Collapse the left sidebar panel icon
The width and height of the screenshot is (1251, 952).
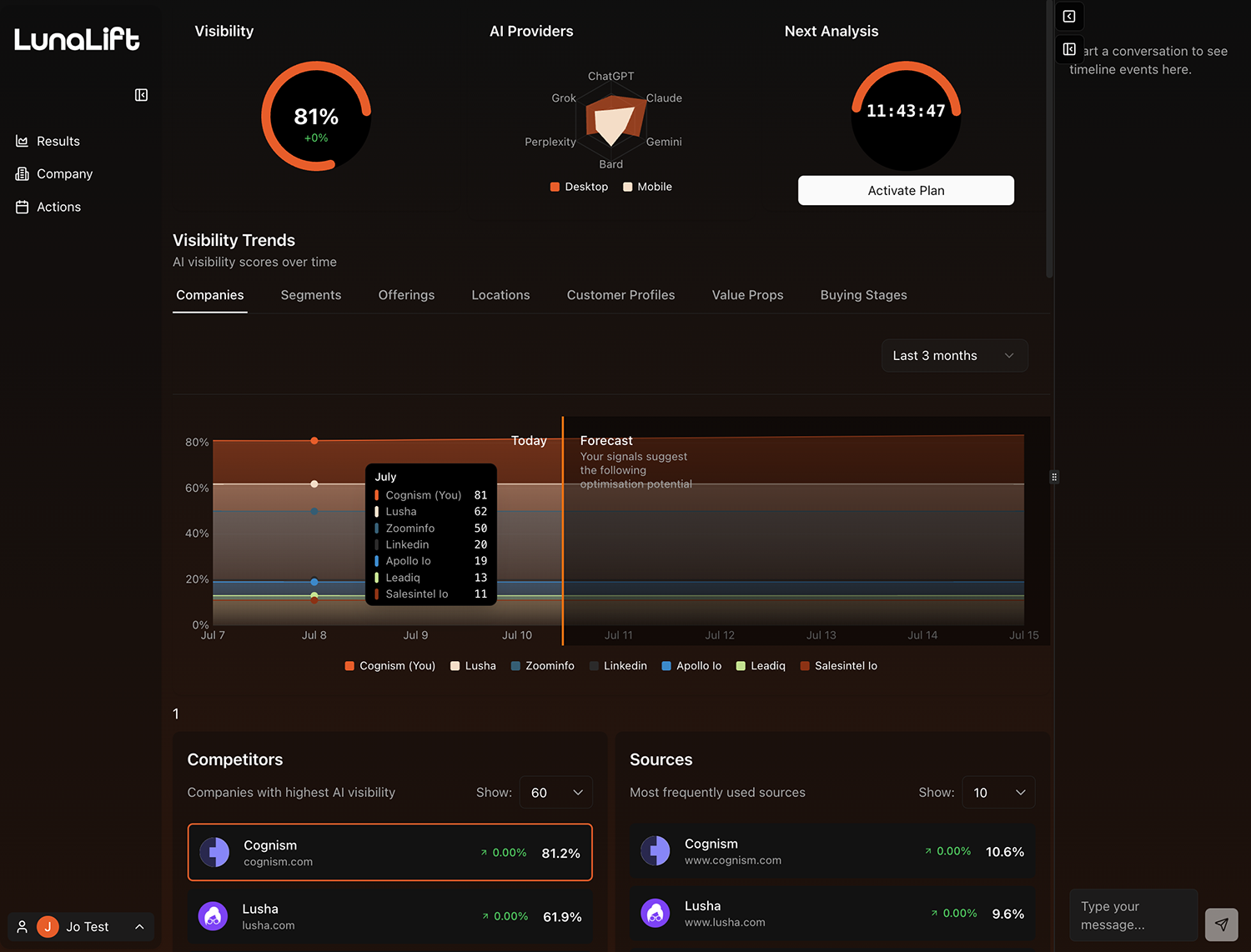(141, 95)
